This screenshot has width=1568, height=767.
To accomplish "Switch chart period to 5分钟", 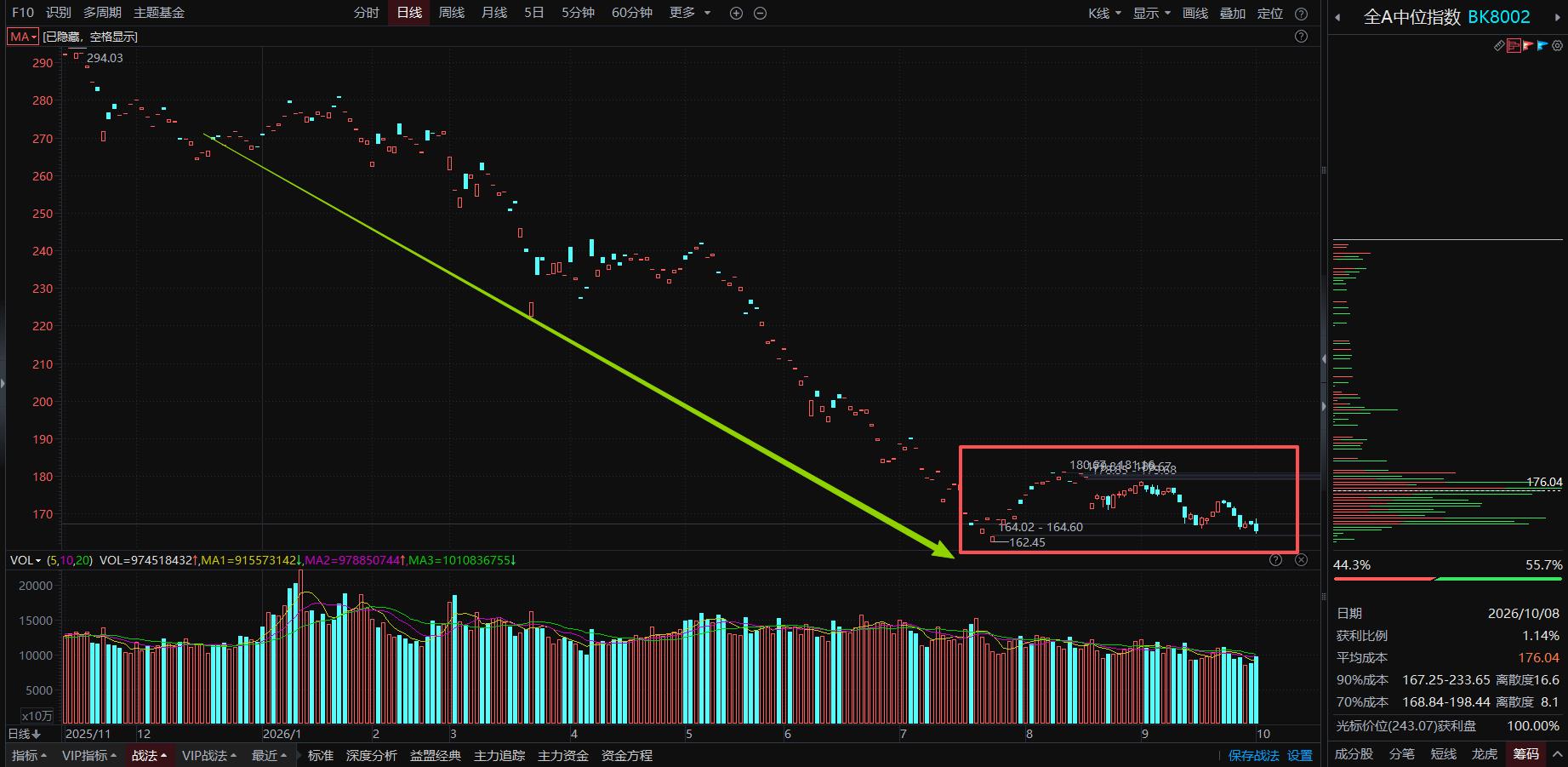I will (x=578, y=13).
